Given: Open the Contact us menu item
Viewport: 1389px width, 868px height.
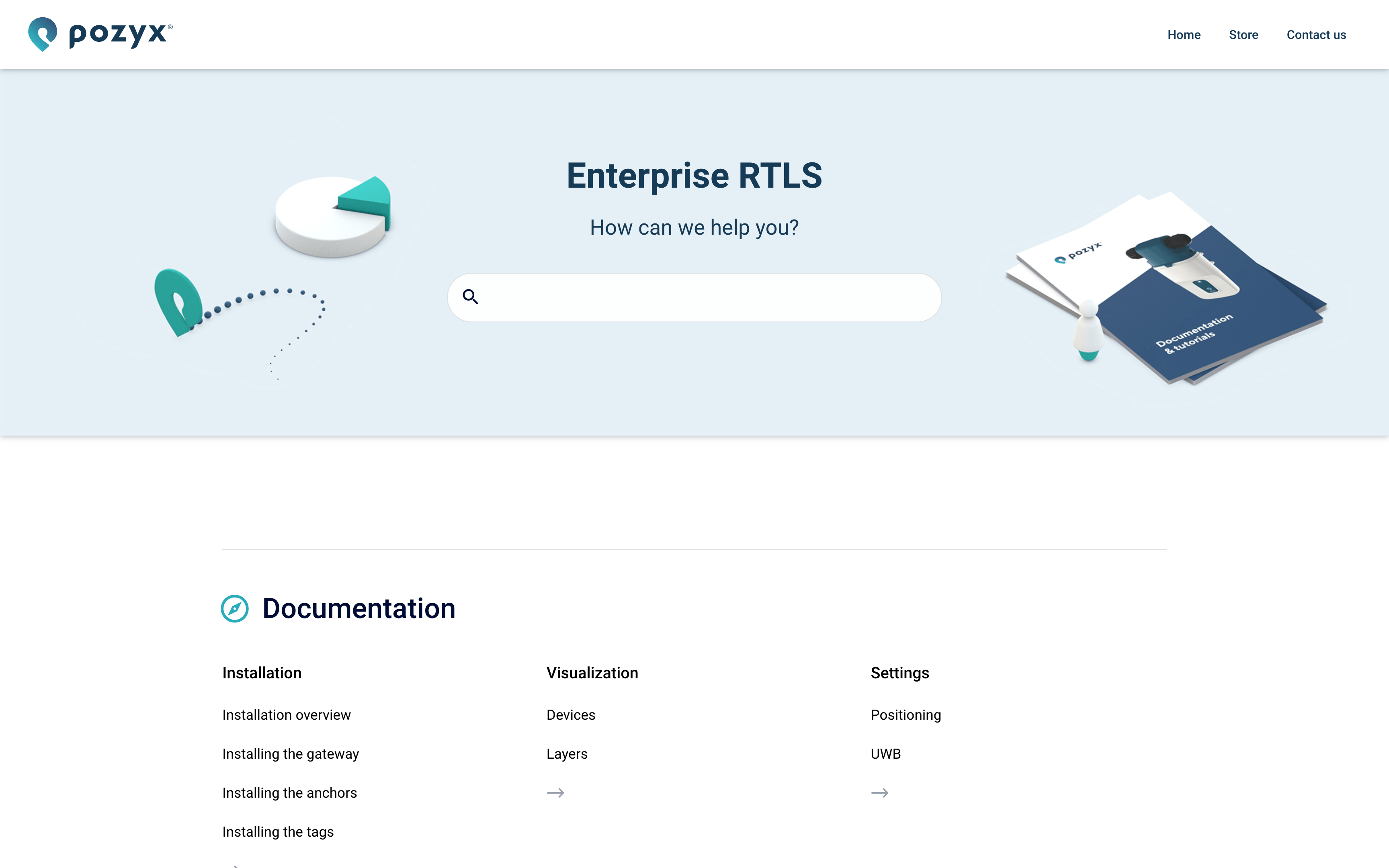Looking at the screenshot, I should pos(1316,35).
